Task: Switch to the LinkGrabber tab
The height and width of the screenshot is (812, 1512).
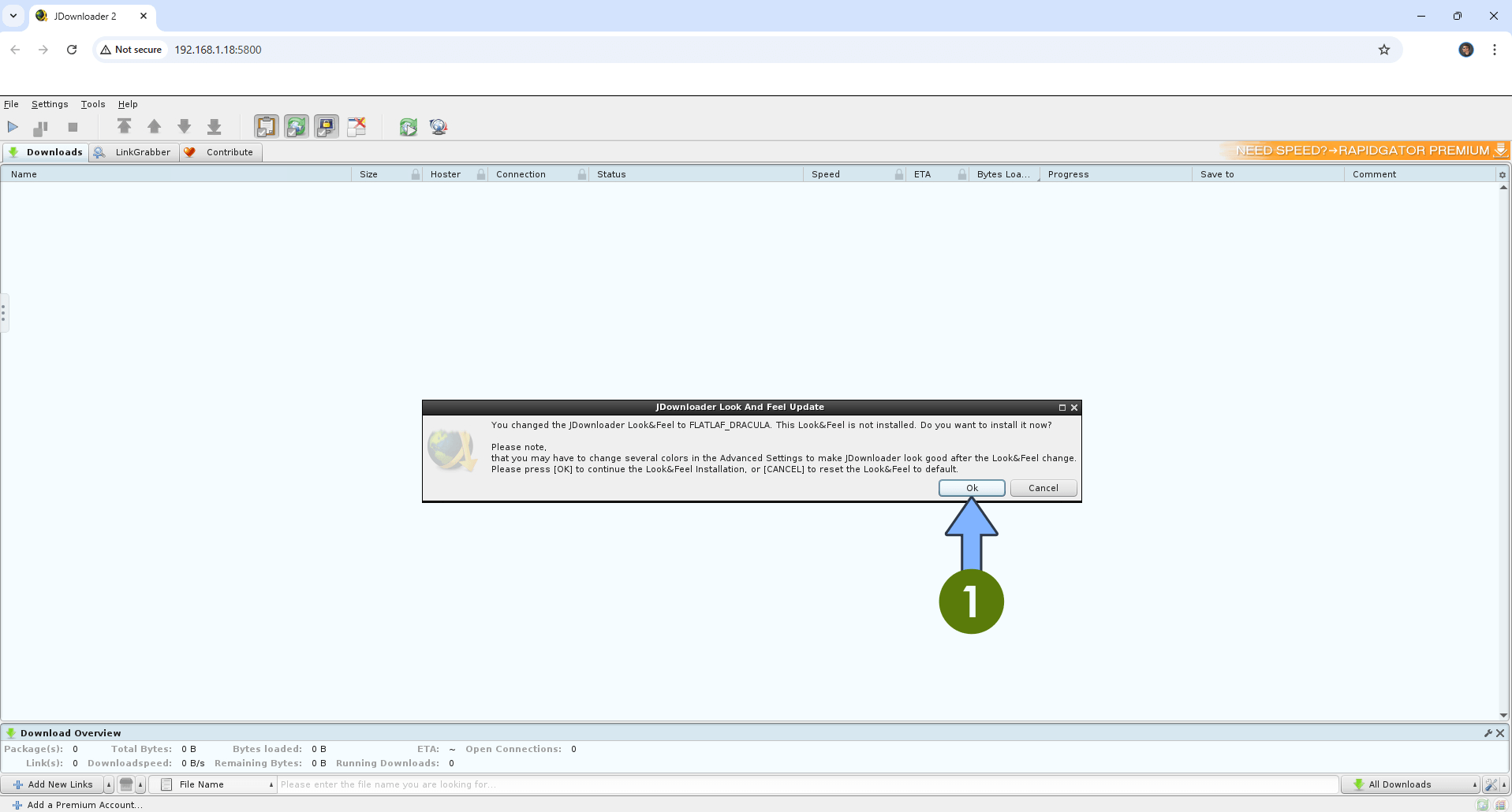Action: pos(133,152)
